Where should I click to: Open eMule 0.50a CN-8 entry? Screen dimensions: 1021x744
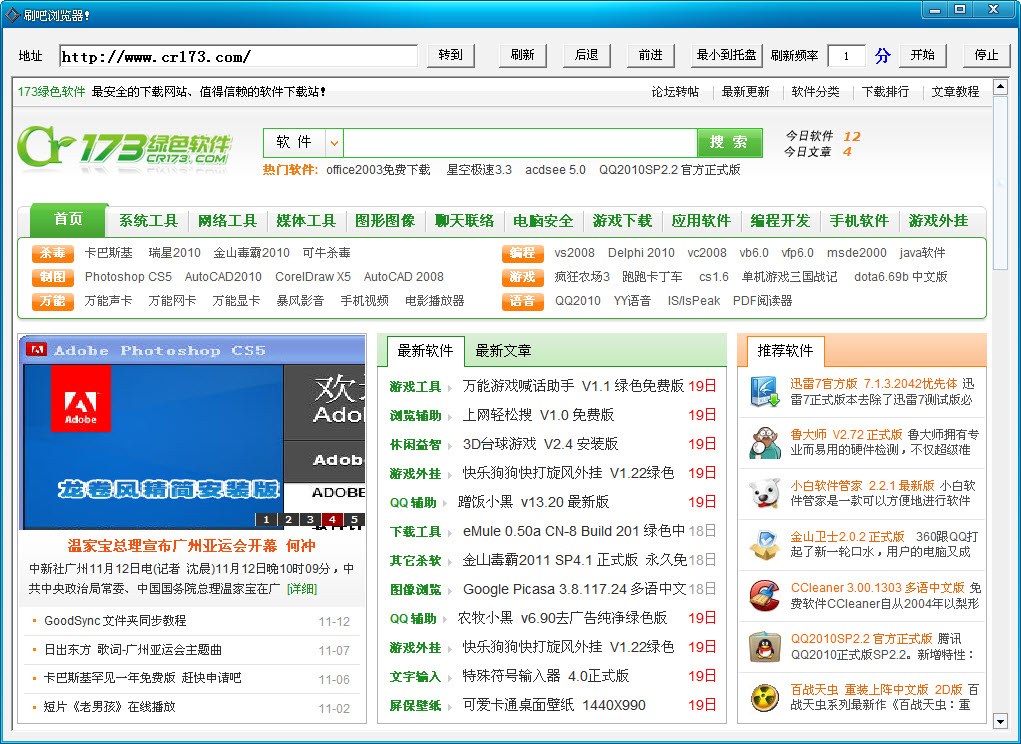(x=574, y=531)
